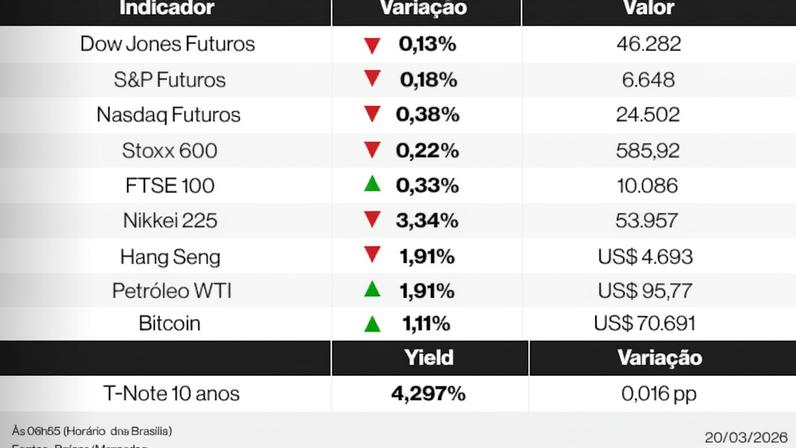Click the green up arrow for Bitcoin
This screenshot has height=448, width=796.
(372, 324)
